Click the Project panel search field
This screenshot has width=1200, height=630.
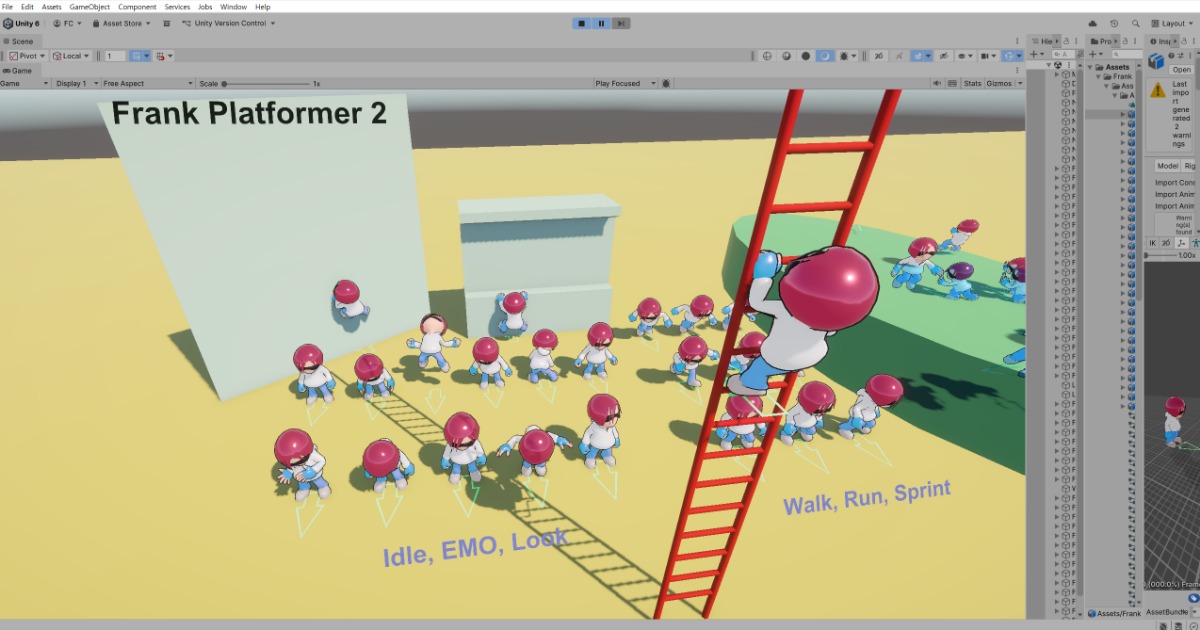point(1128,54)
